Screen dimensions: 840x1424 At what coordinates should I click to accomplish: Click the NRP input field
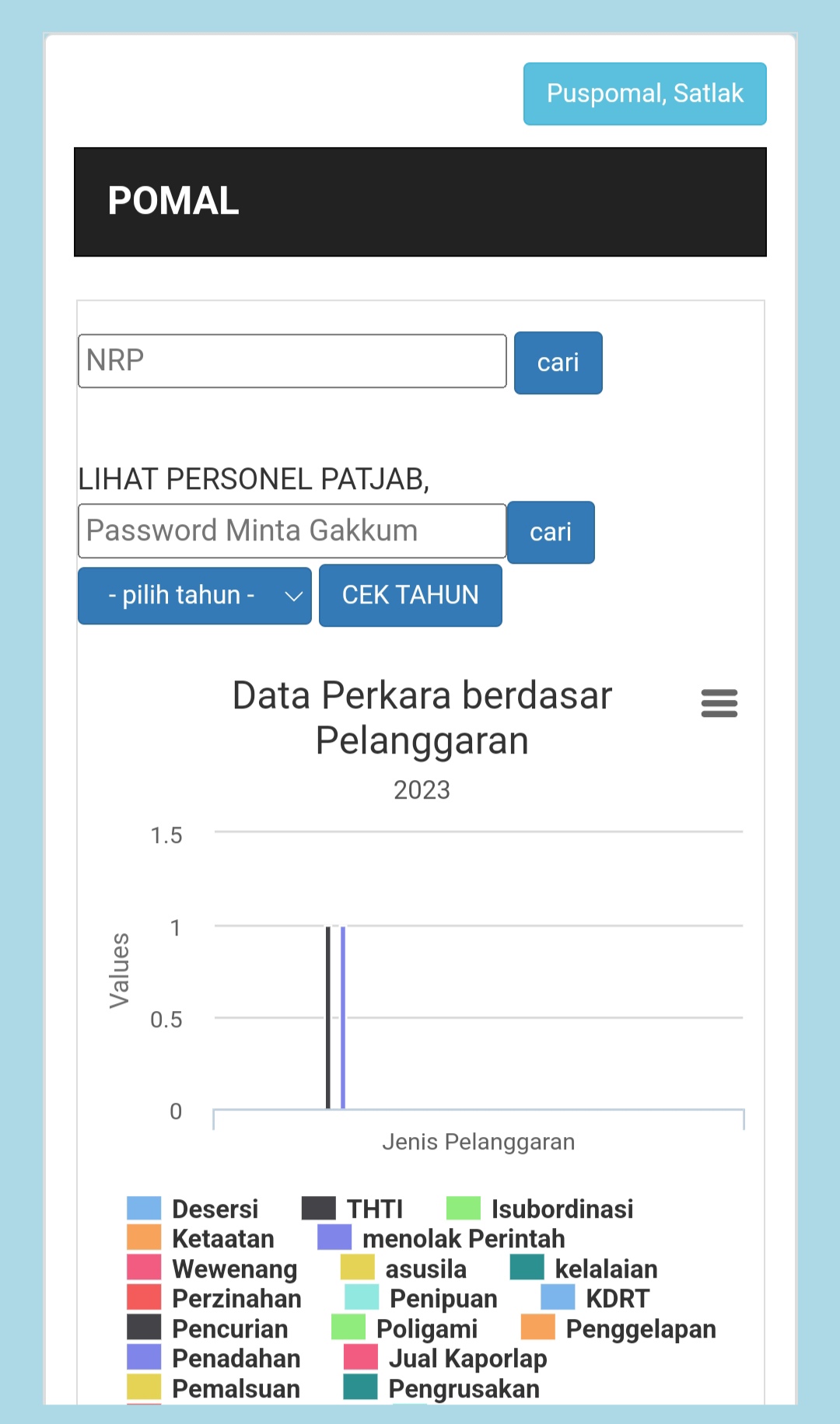pos(292,361)
